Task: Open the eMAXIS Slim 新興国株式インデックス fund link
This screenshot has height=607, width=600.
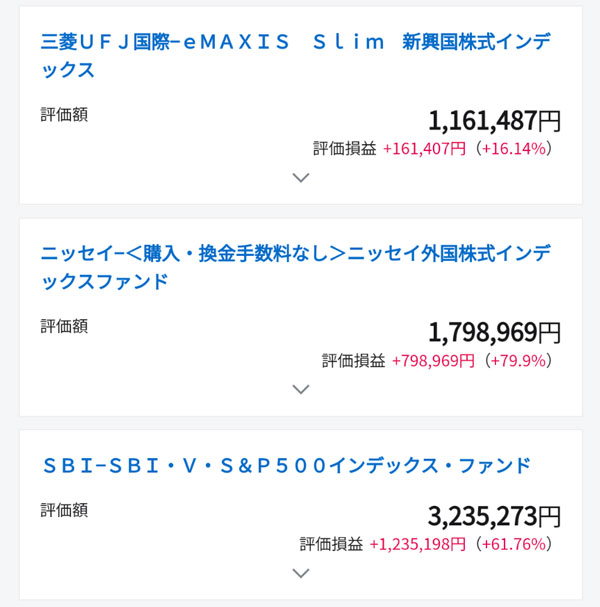Action: coord(295,55)
